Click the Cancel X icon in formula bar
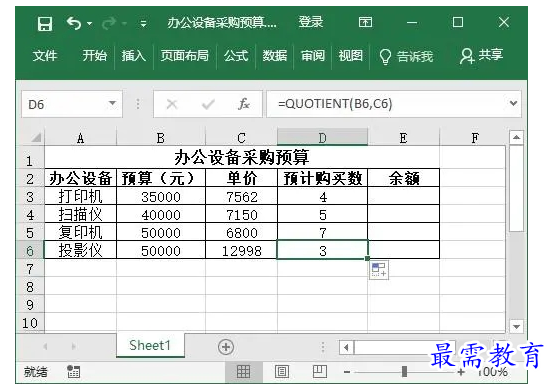The image size is (552, 387). click(x=172, y=104)
